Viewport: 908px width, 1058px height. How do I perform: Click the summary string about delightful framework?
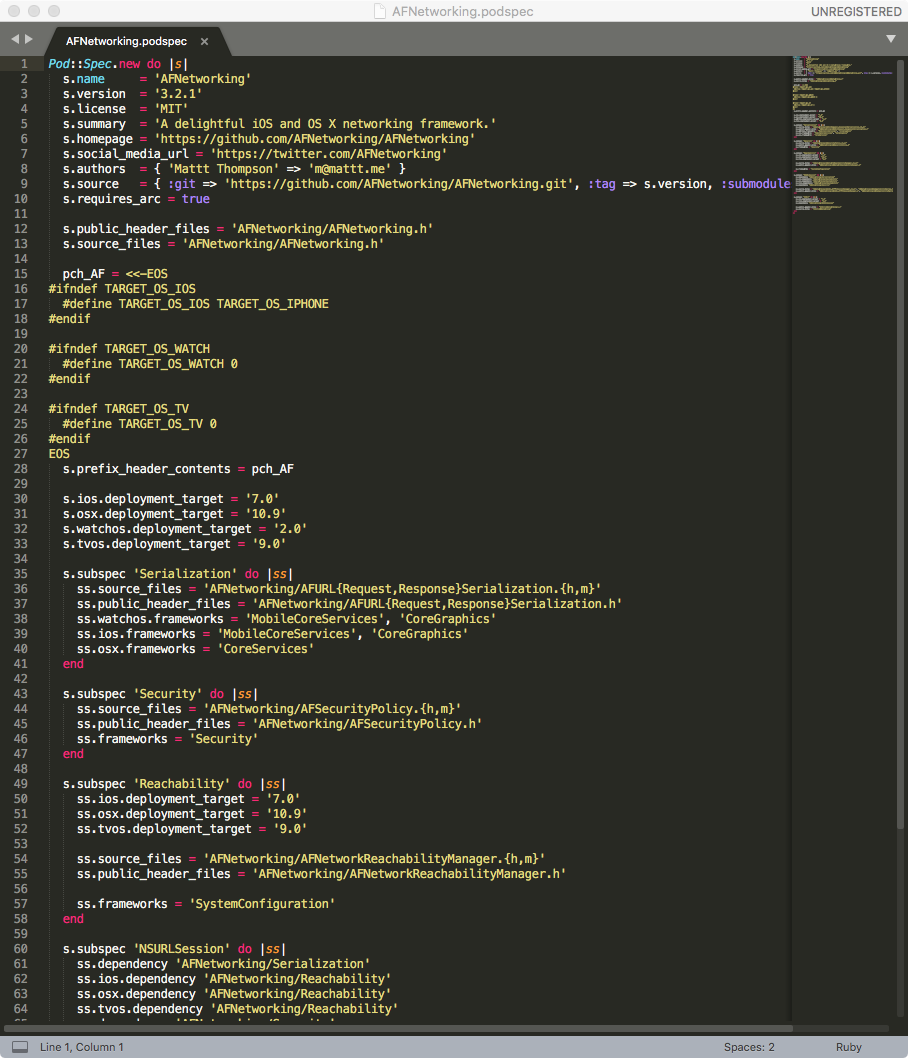pos(325,124)
